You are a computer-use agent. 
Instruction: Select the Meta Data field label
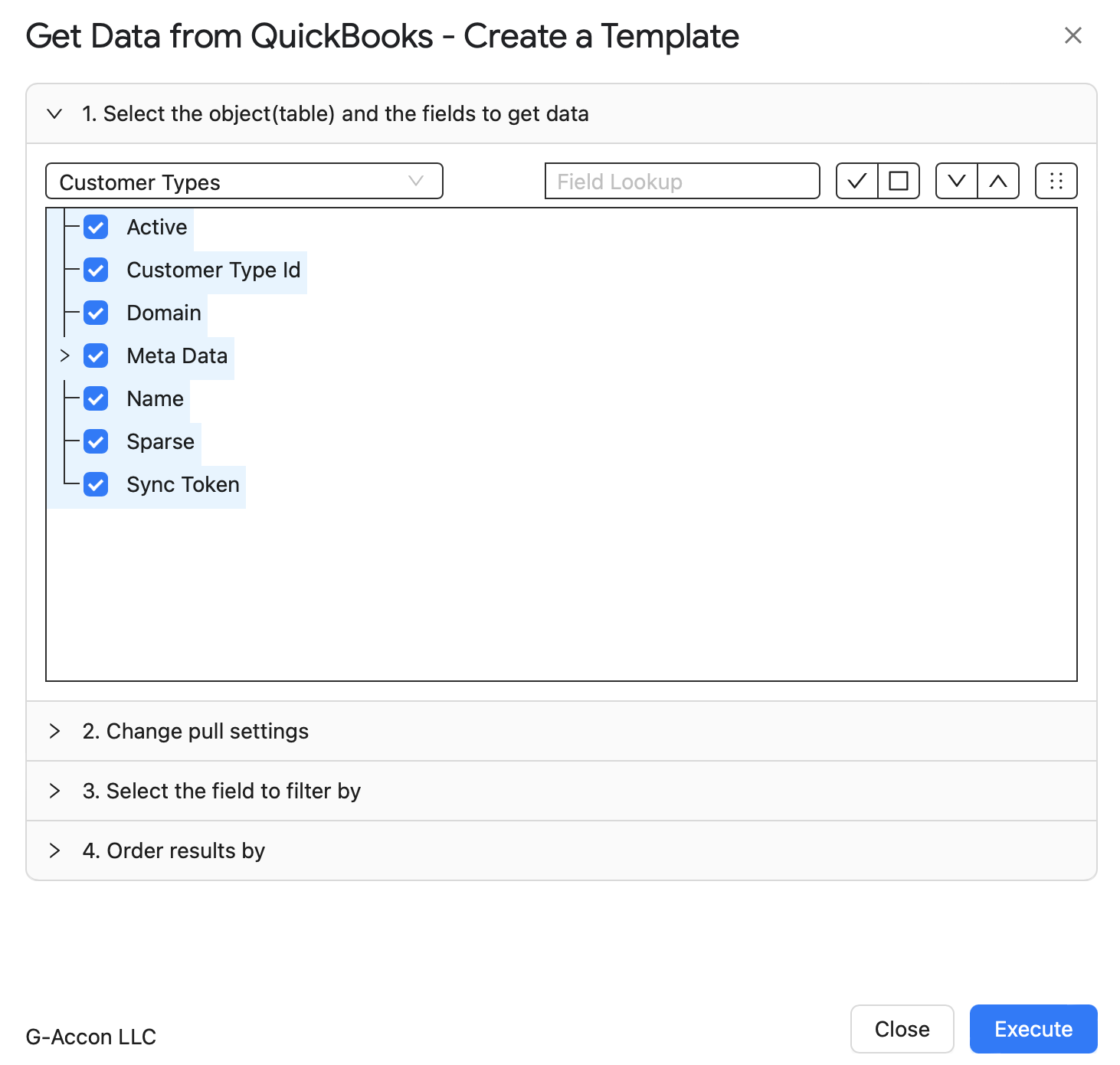[177, 356]
